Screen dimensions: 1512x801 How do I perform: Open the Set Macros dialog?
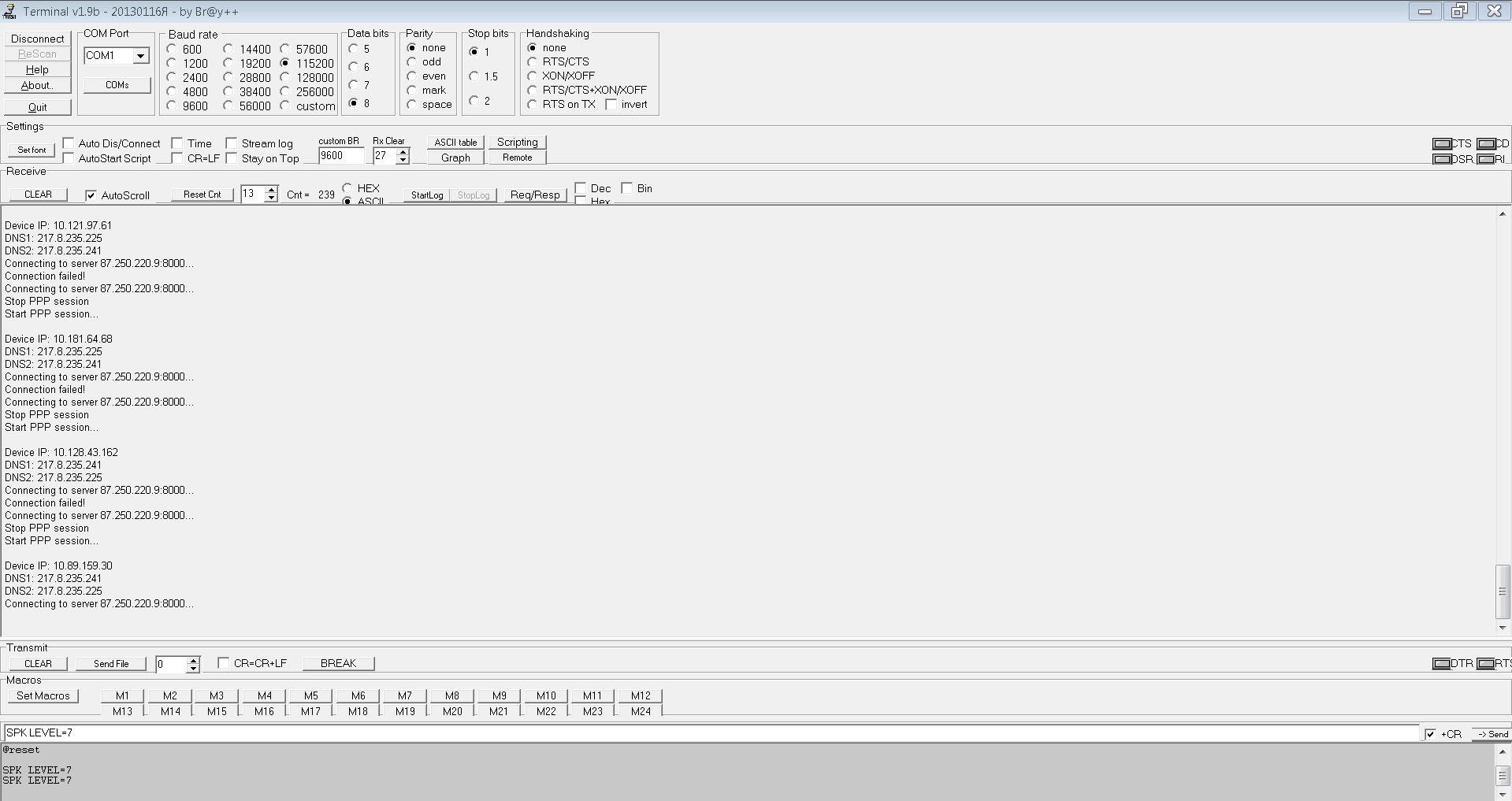[x=43, y=695]
